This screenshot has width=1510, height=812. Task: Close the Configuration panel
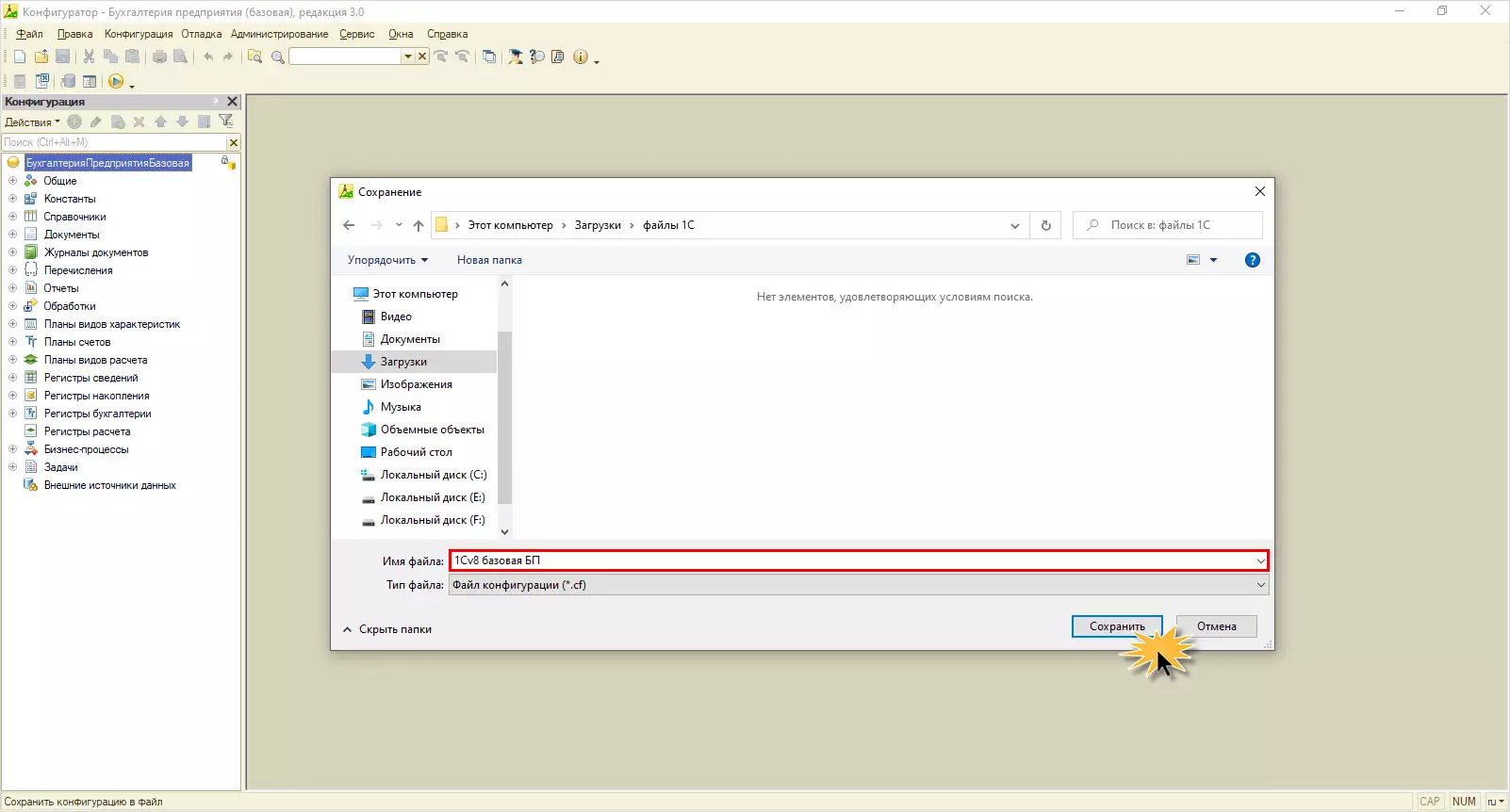(x=233, y=102)
